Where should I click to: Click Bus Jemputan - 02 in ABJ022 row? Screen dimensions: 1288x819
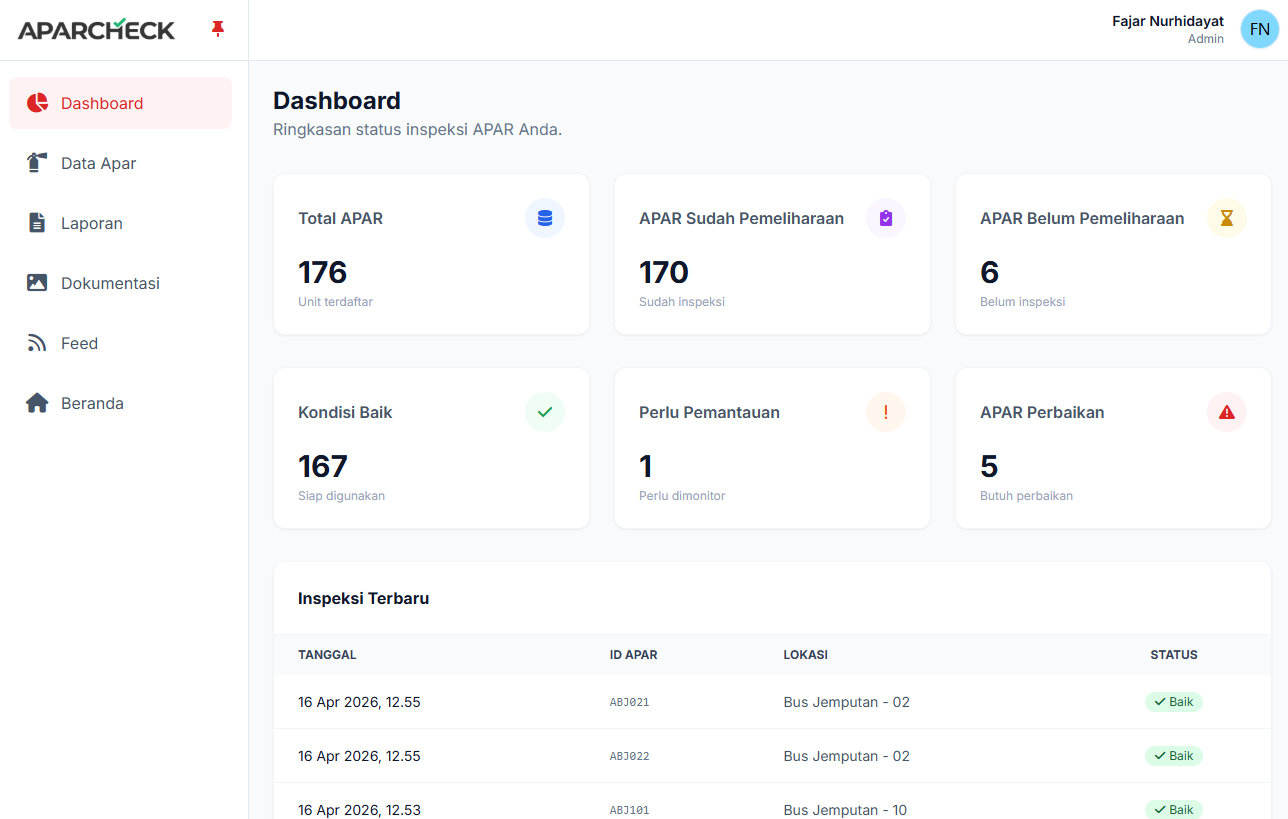pos(847,756)
